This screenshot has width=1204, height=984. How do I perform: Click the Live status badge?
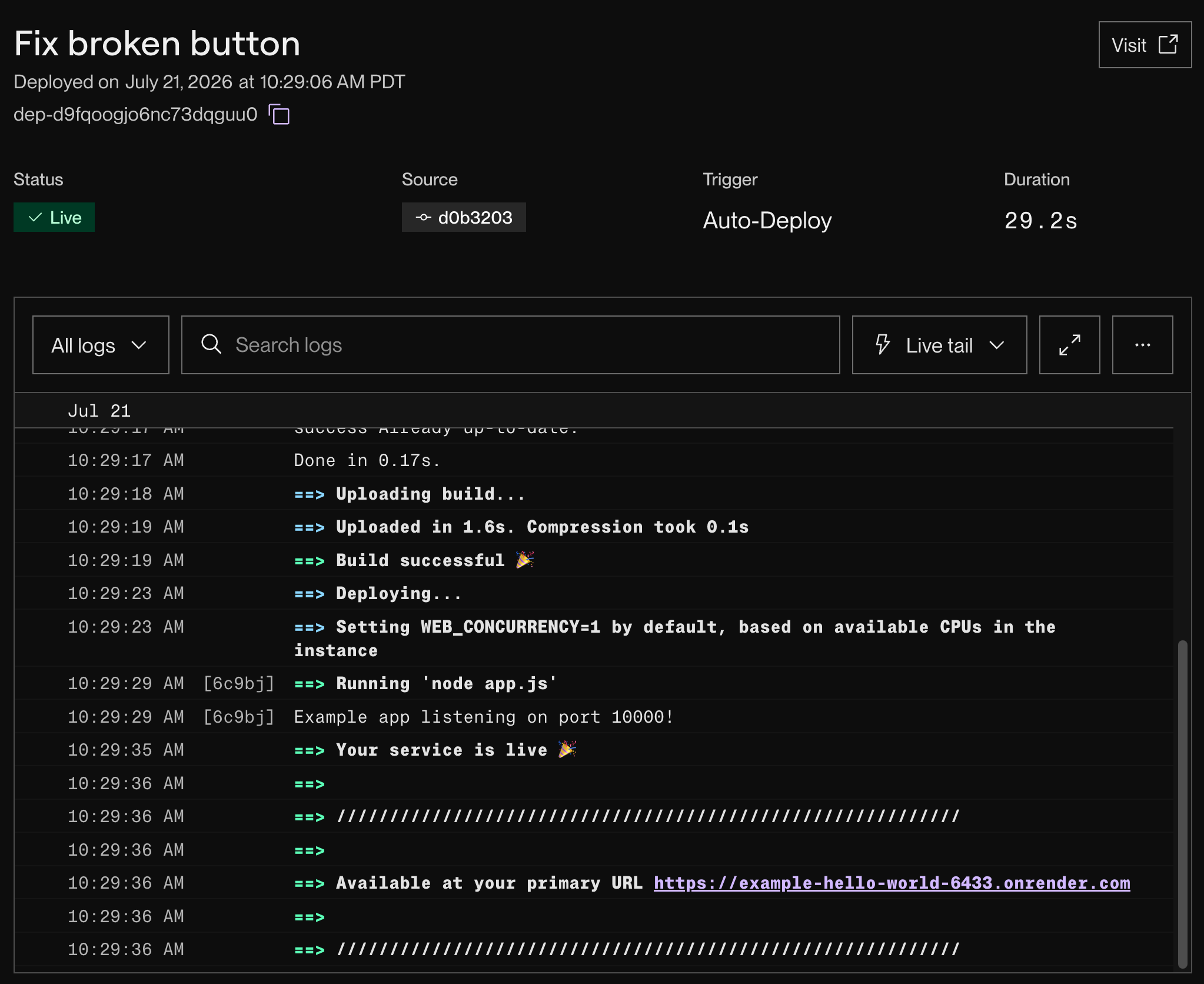pyautogui.click(x=54, y=217)
